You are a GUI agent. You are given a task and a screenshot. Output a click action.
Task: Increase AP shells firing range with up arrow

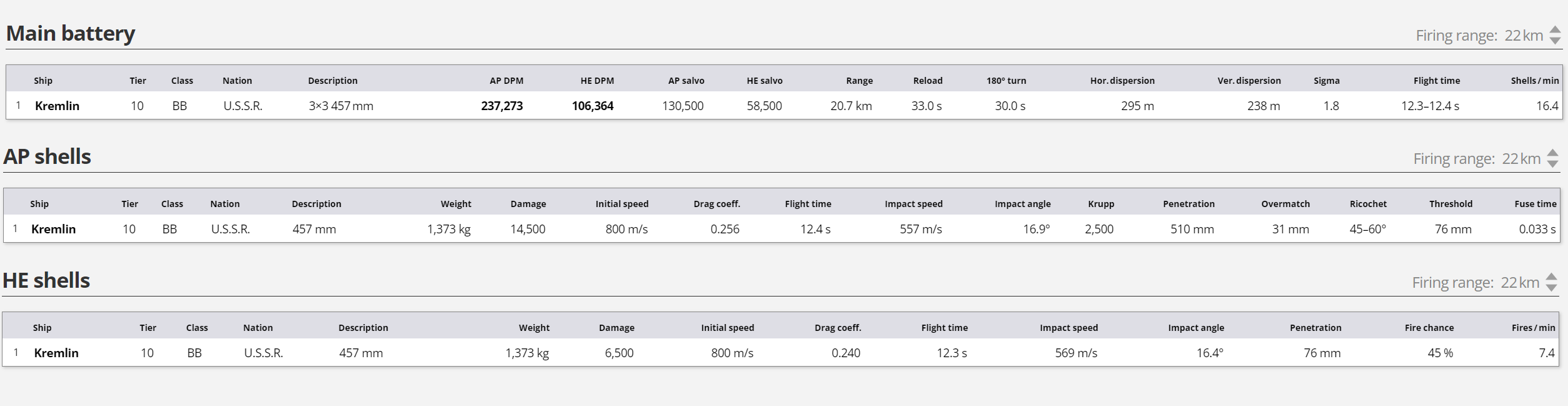1553,153
